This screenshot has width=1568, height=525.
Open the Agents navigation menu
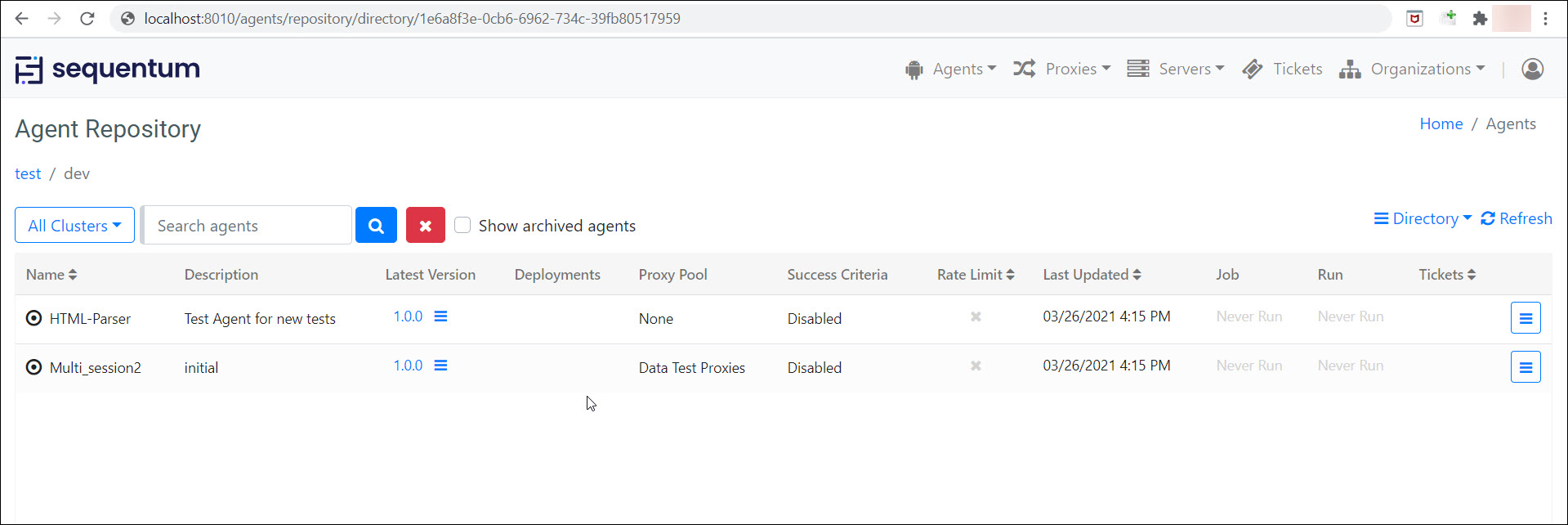tap(950, 69)
